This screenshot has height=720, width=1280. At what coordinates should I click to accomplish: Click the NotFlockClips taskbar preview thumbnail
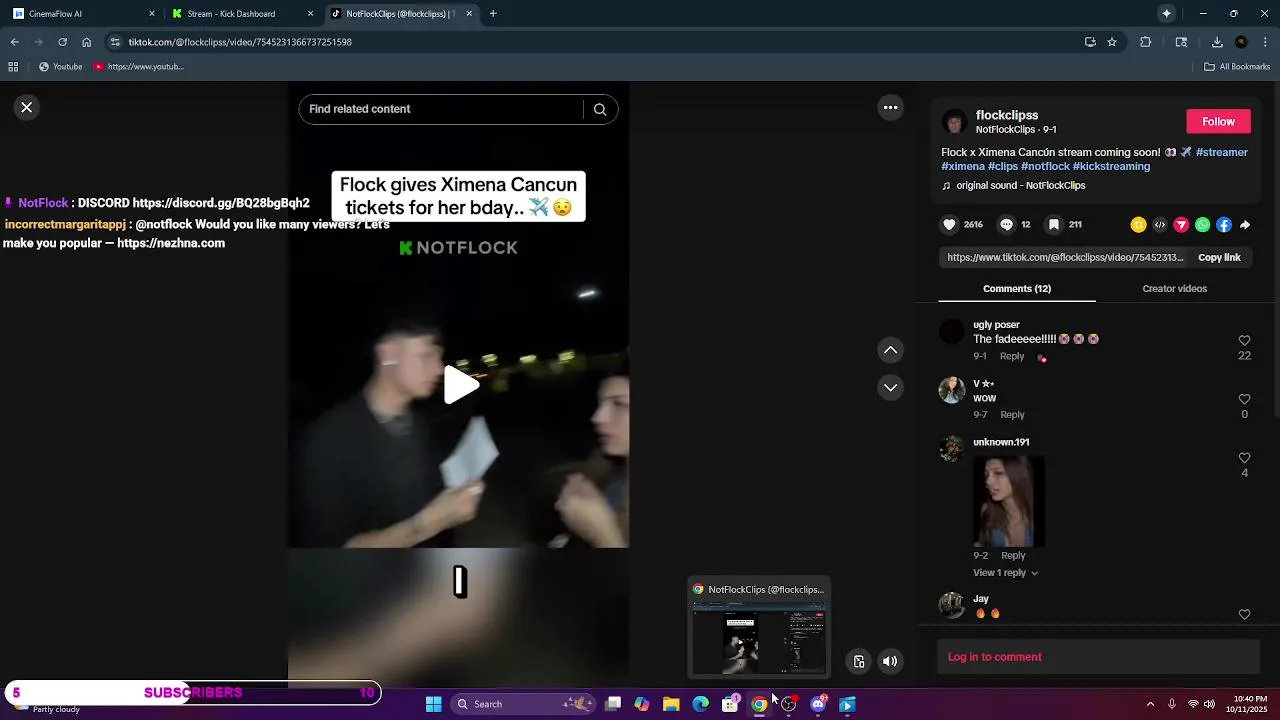(759, 627)
